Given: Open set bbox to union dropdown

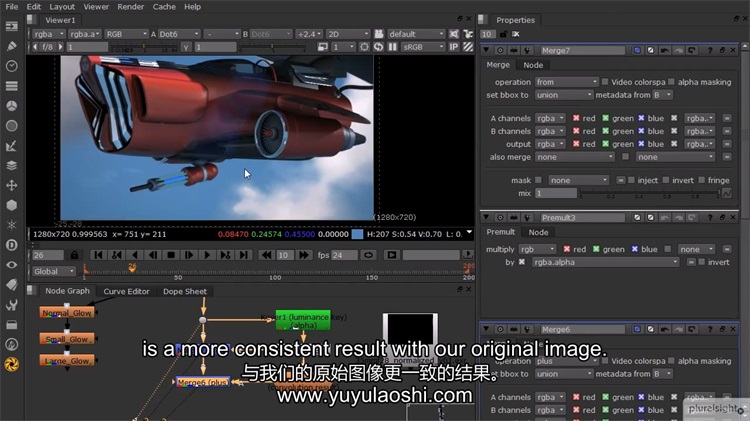Looking at the screenshot, I should [564, 95].
